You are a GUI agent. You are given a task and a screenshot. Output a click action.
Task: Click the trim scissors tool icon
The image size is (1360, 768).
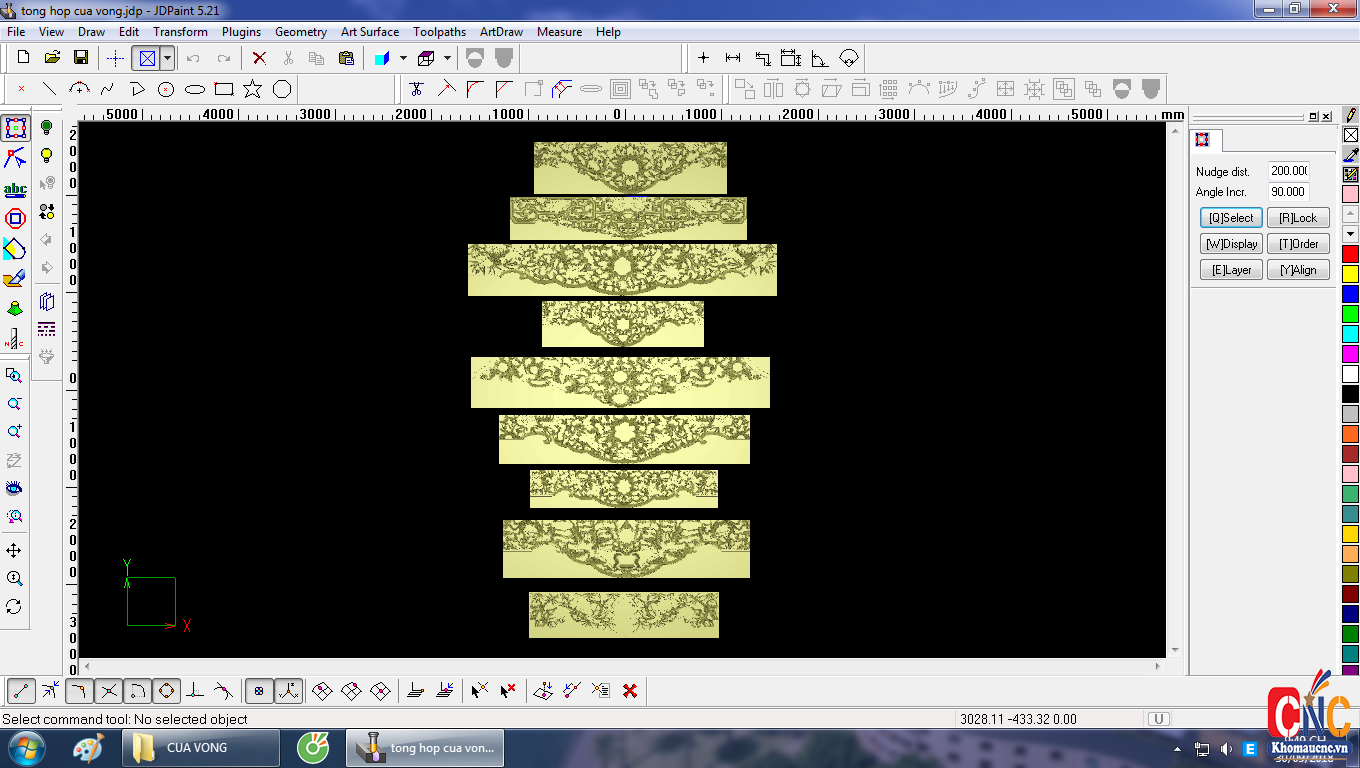coord(416,89)
